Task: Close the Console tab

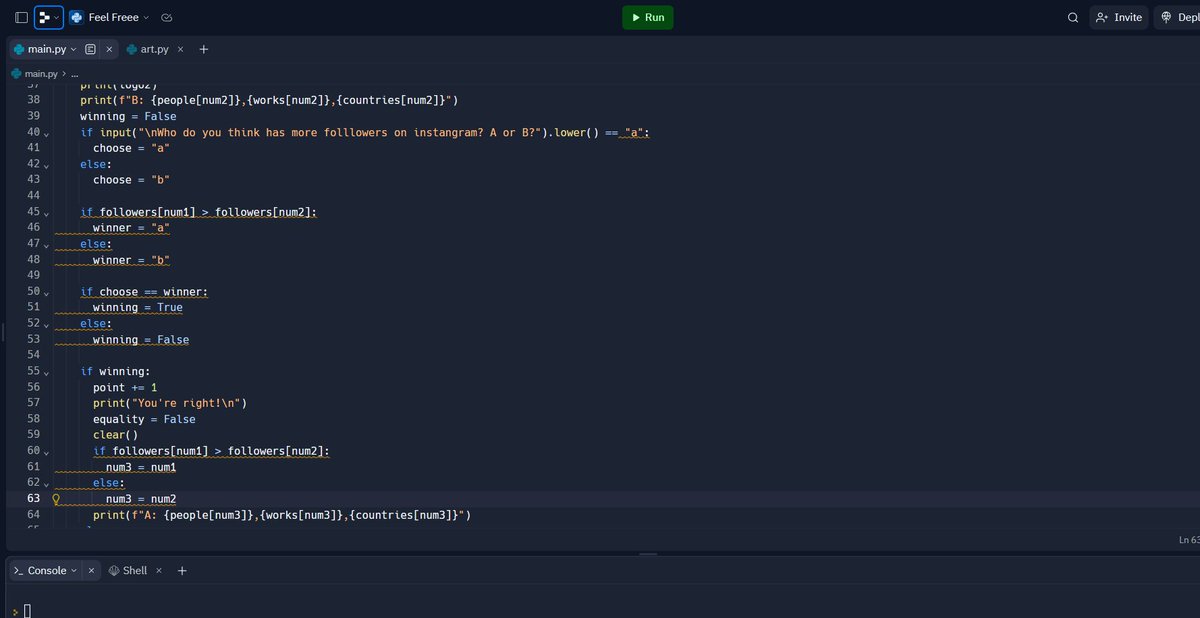Action: (91, 571)
